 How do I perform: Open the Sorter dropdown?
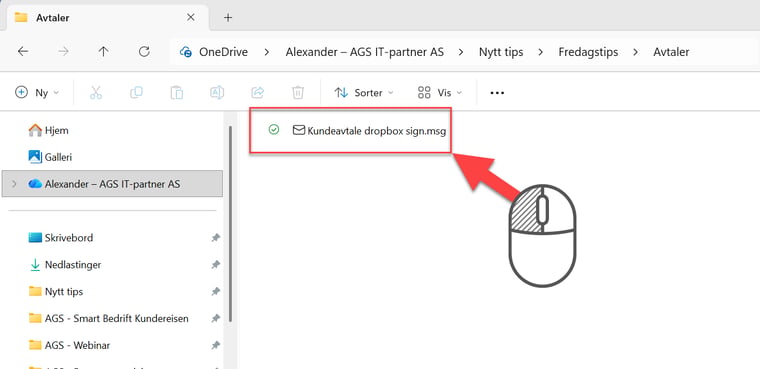tap(364, 93)
